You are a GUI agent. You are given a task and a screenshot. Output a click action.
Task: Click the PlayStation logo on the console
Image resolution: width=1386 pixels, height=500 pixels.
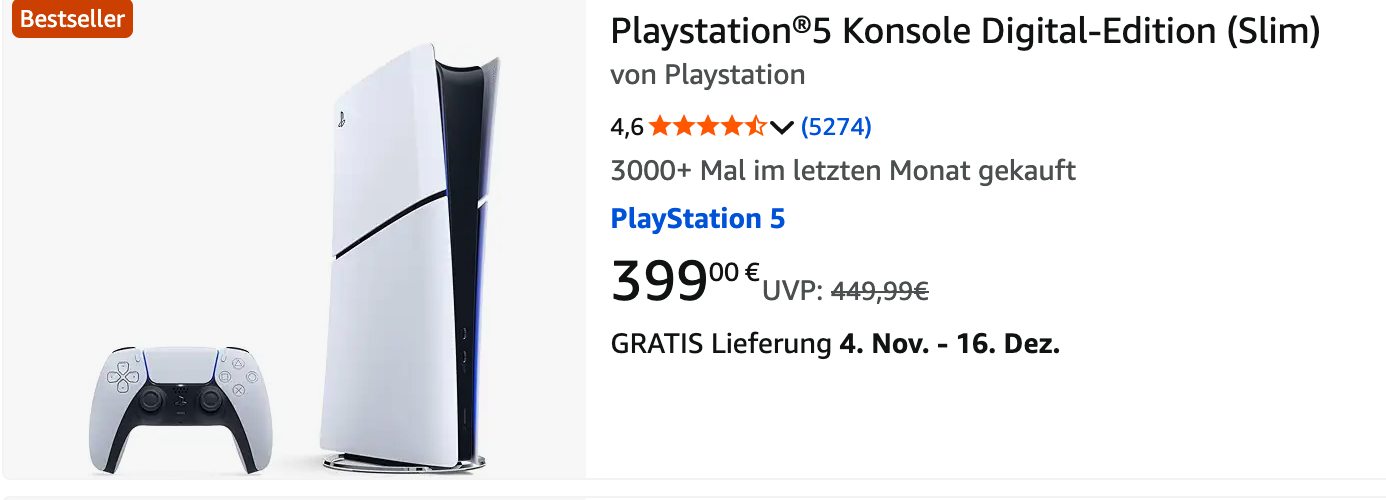342,118
